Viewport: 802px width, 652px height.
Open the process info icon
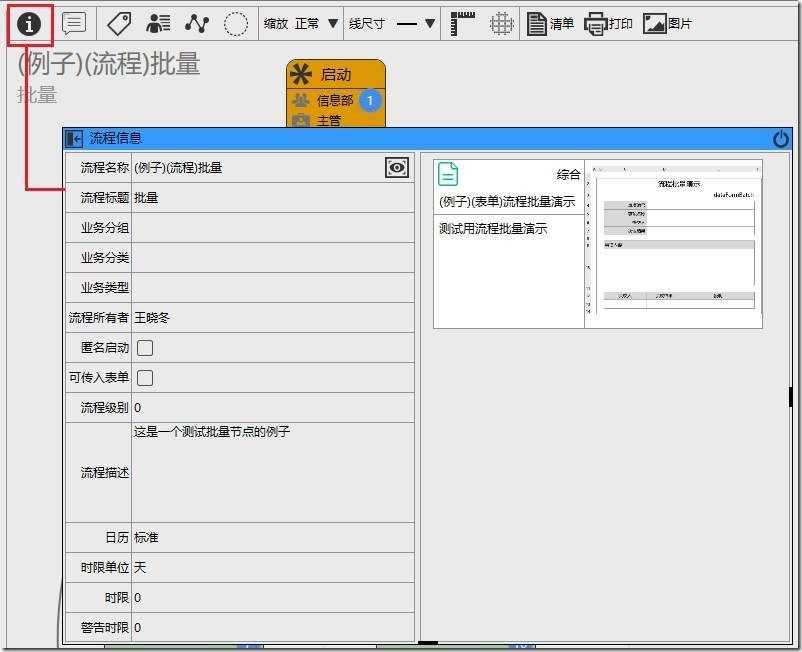click(29, 24)
